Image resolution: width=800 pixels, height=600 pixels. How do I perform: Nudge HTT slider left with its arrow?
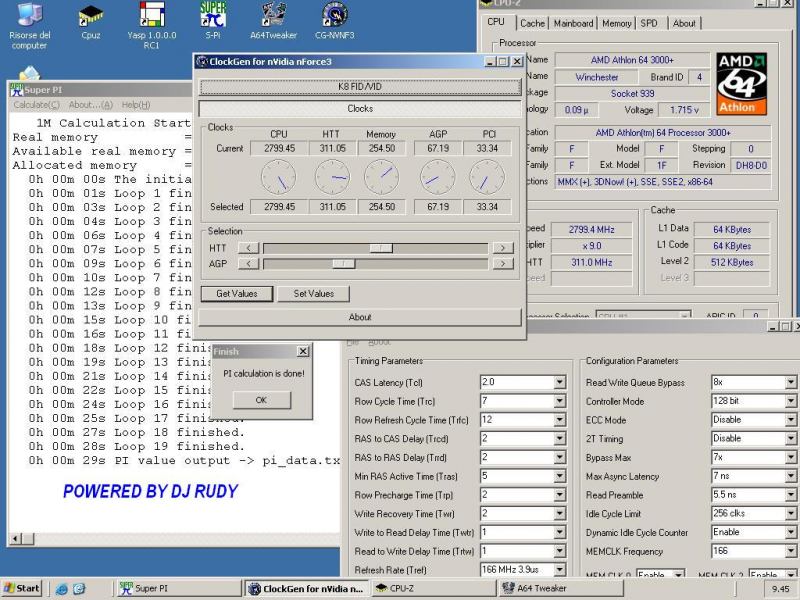[248, 248]
